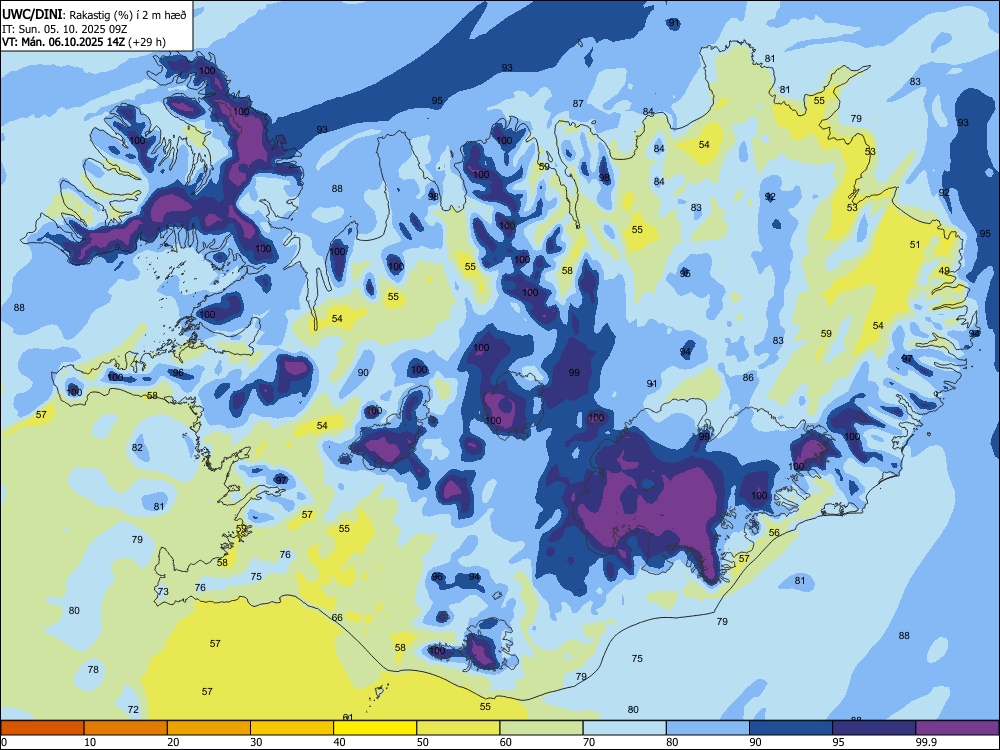
Task: Click the humidity value '86' on the map
Action: (748, 378)
